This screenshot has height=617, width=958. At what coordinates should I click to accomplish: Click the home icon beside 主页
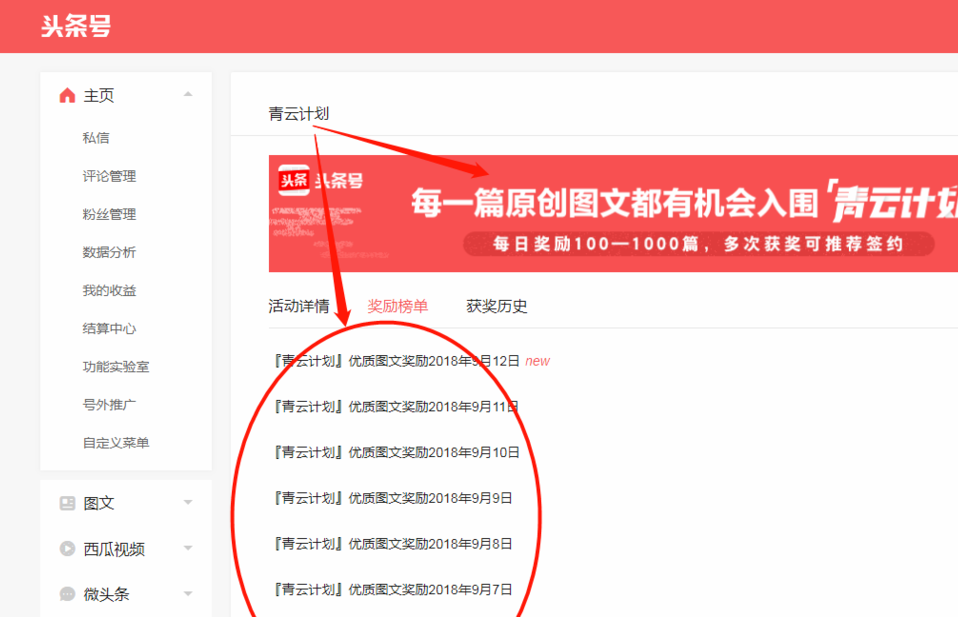point(67,95)
